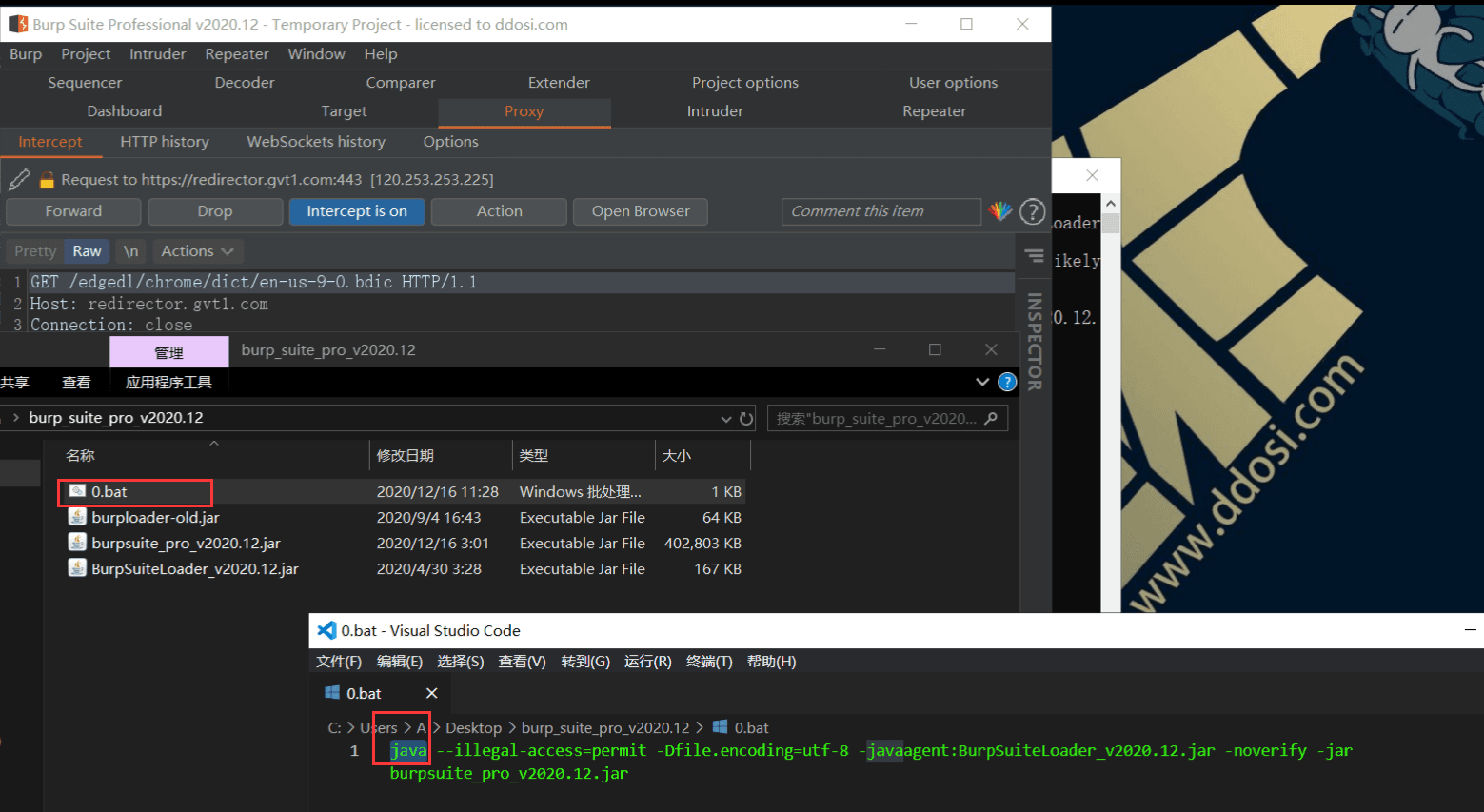The image size is (1484, 812).
Task: Open the Help menu in Burp
Action: [x=381, y=54]
